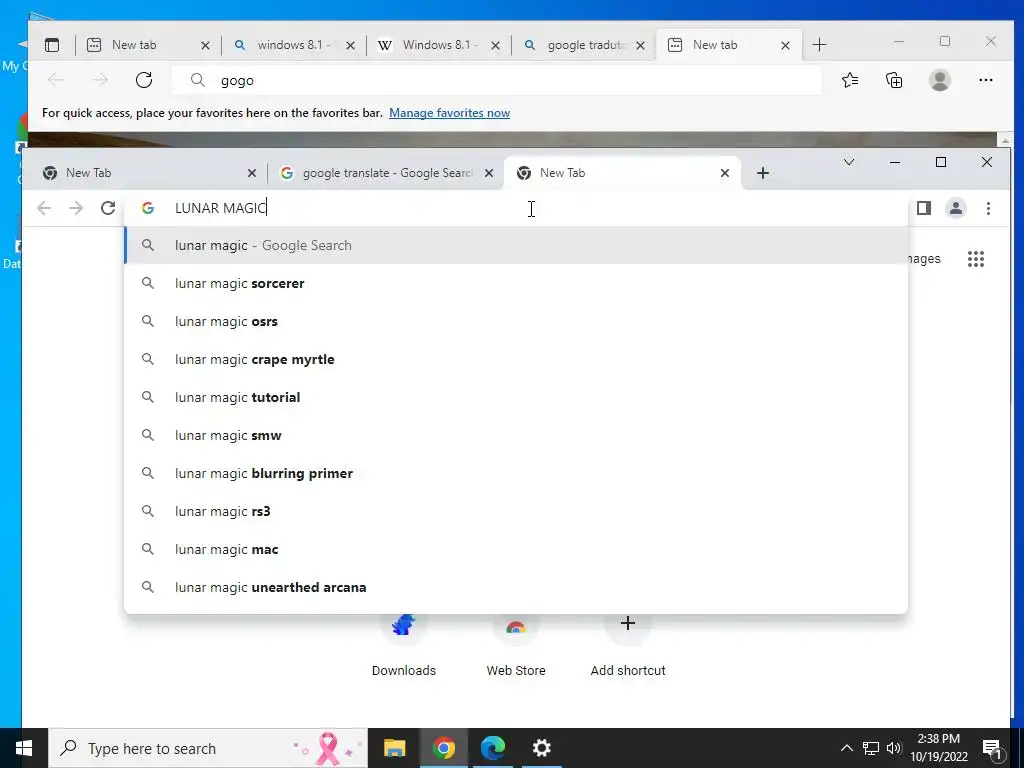The width and height of the screenshot is (1024, 768).
Task: Close first Chrome New Tab
Action: pos(252,173)
